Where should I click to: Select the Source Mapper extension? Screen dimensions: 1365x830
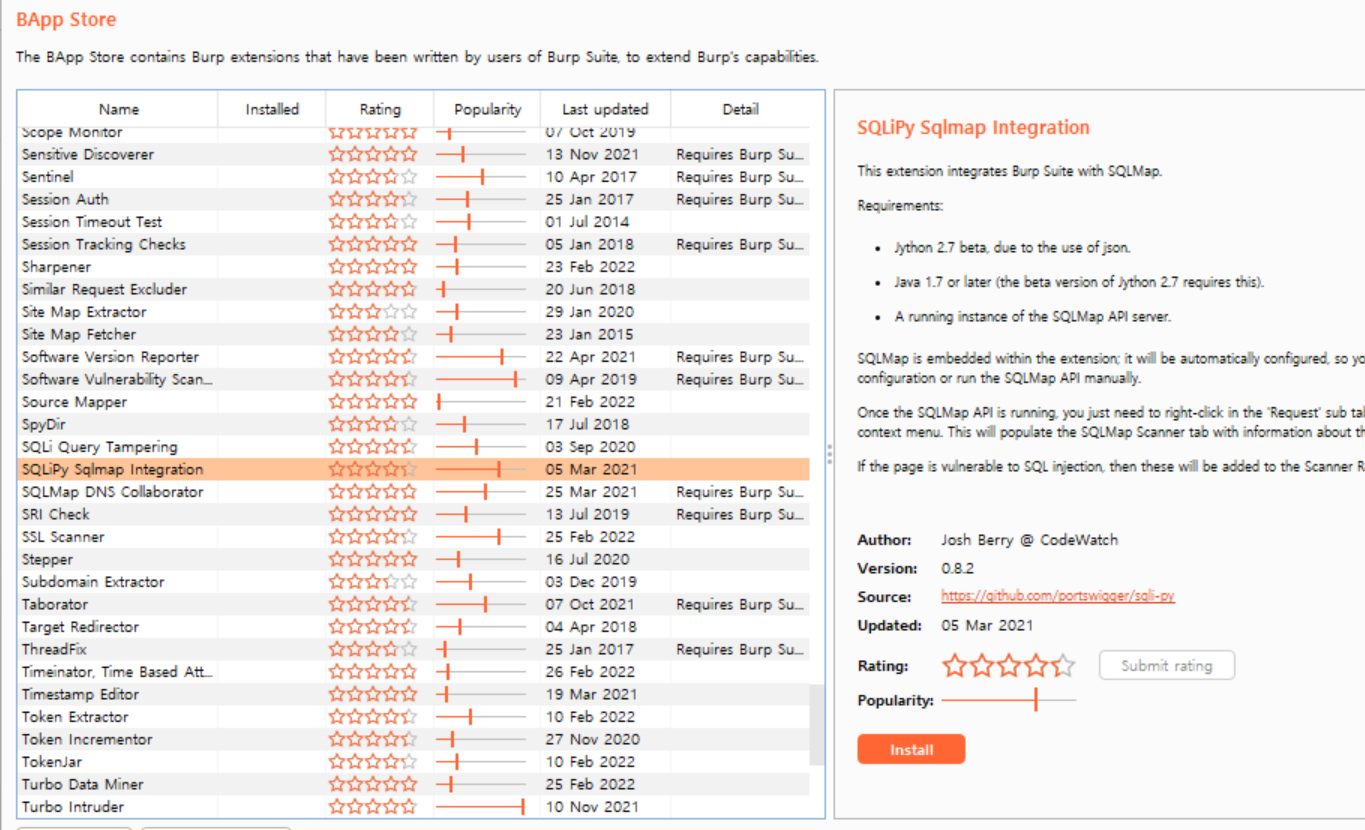tap(414, 401)
